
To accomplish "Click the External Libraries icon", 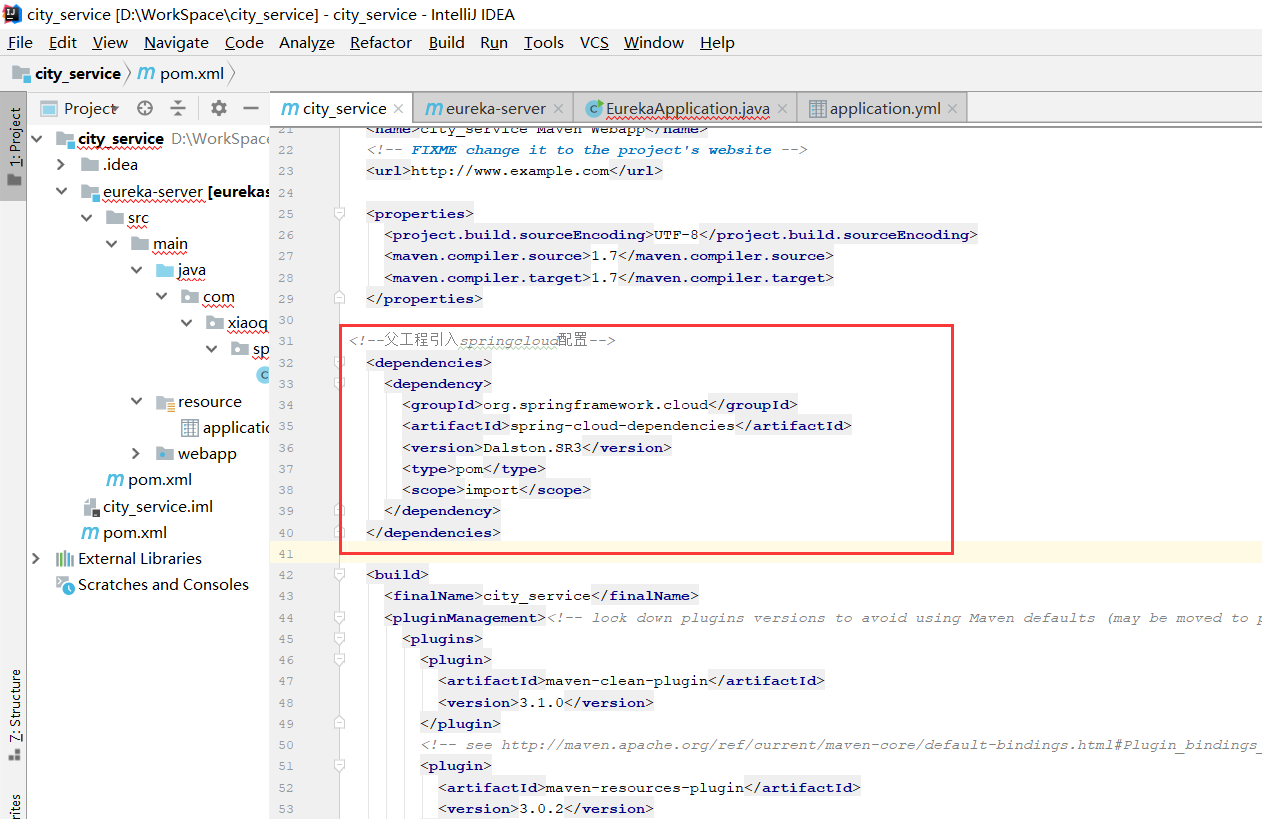I will (65, 559).
